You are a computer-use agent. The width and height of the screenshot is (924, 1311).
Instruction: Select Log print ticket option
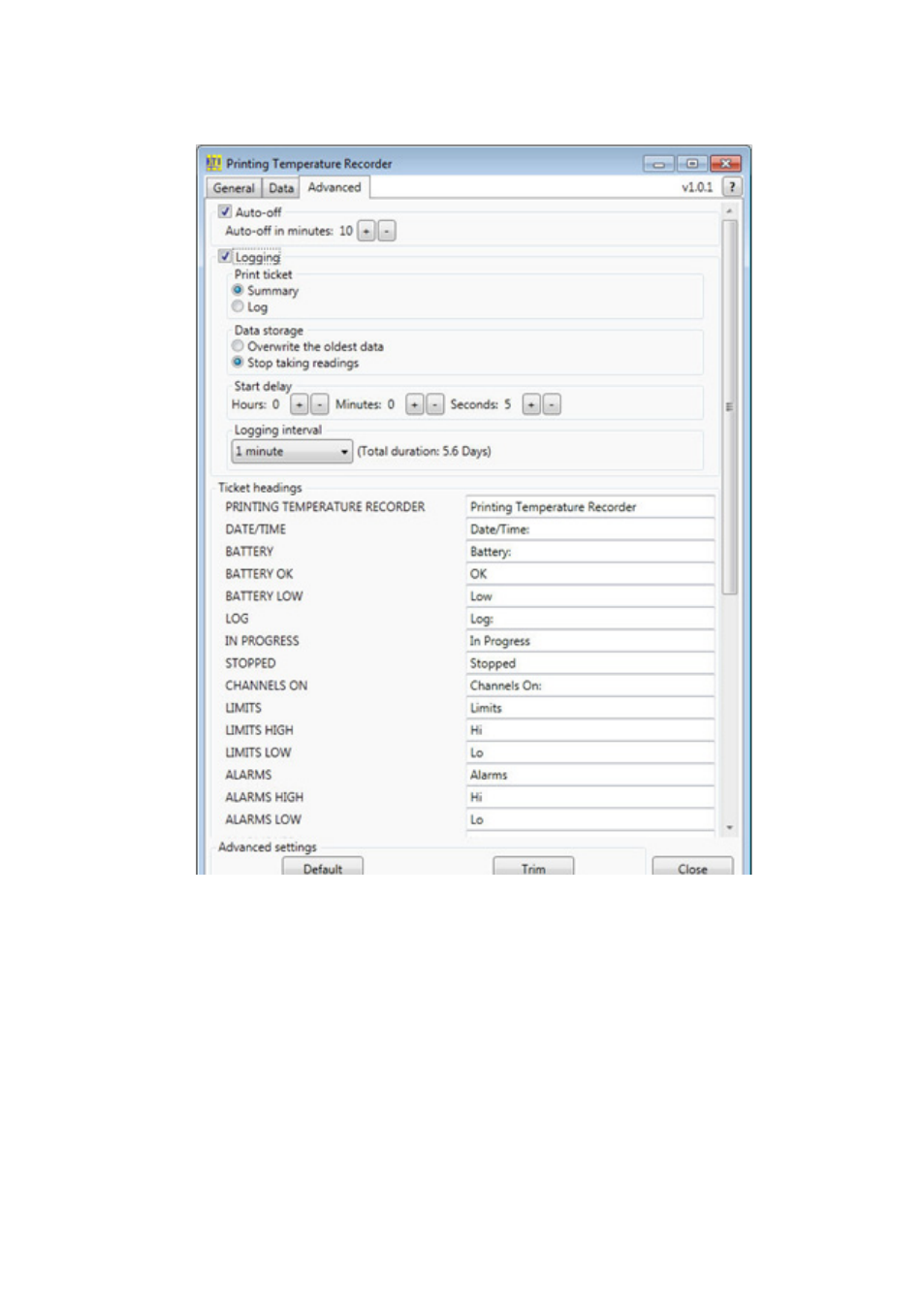[x=238, y=306]
